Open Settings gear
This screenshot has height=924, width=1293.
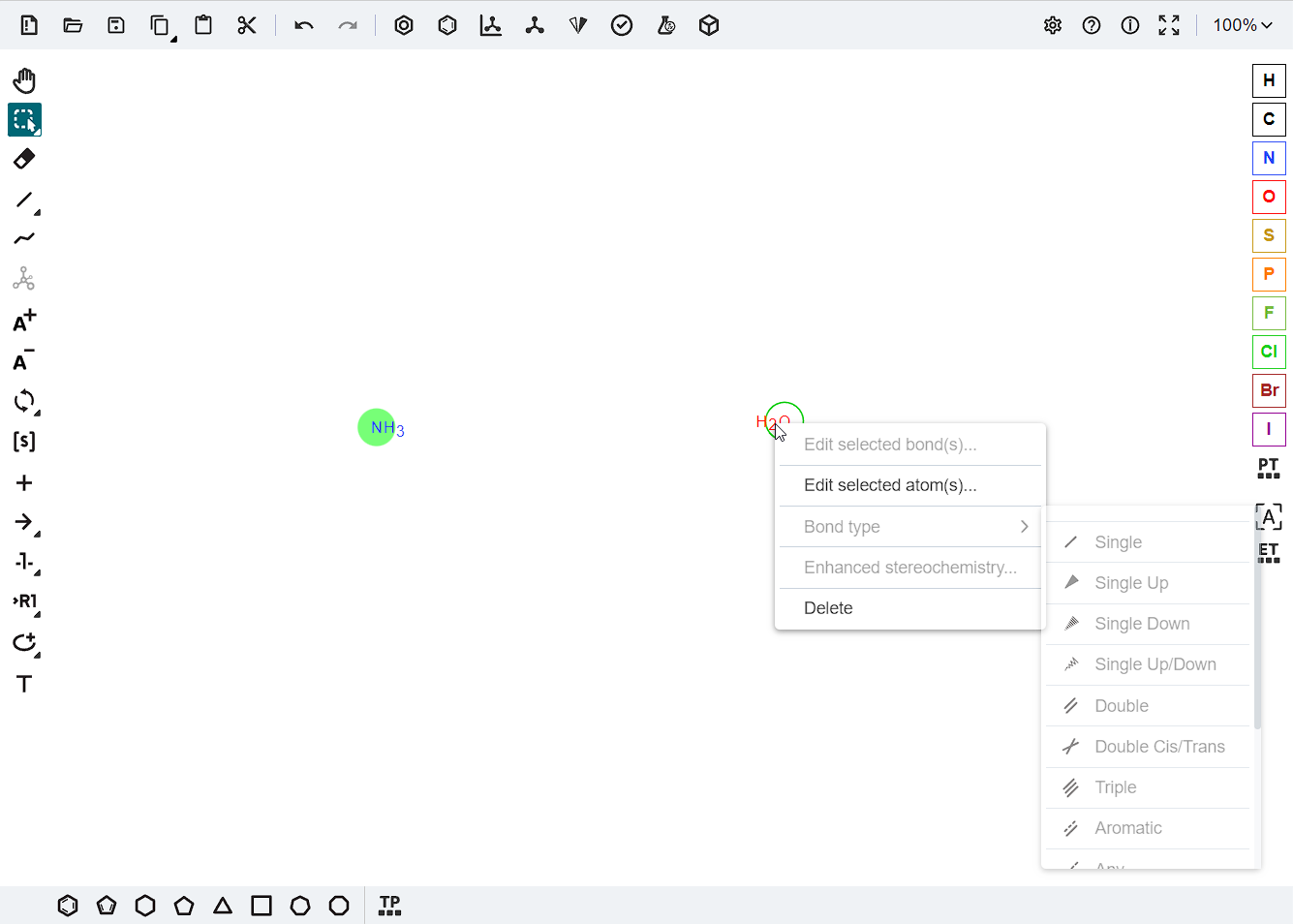pos(1053,26)
